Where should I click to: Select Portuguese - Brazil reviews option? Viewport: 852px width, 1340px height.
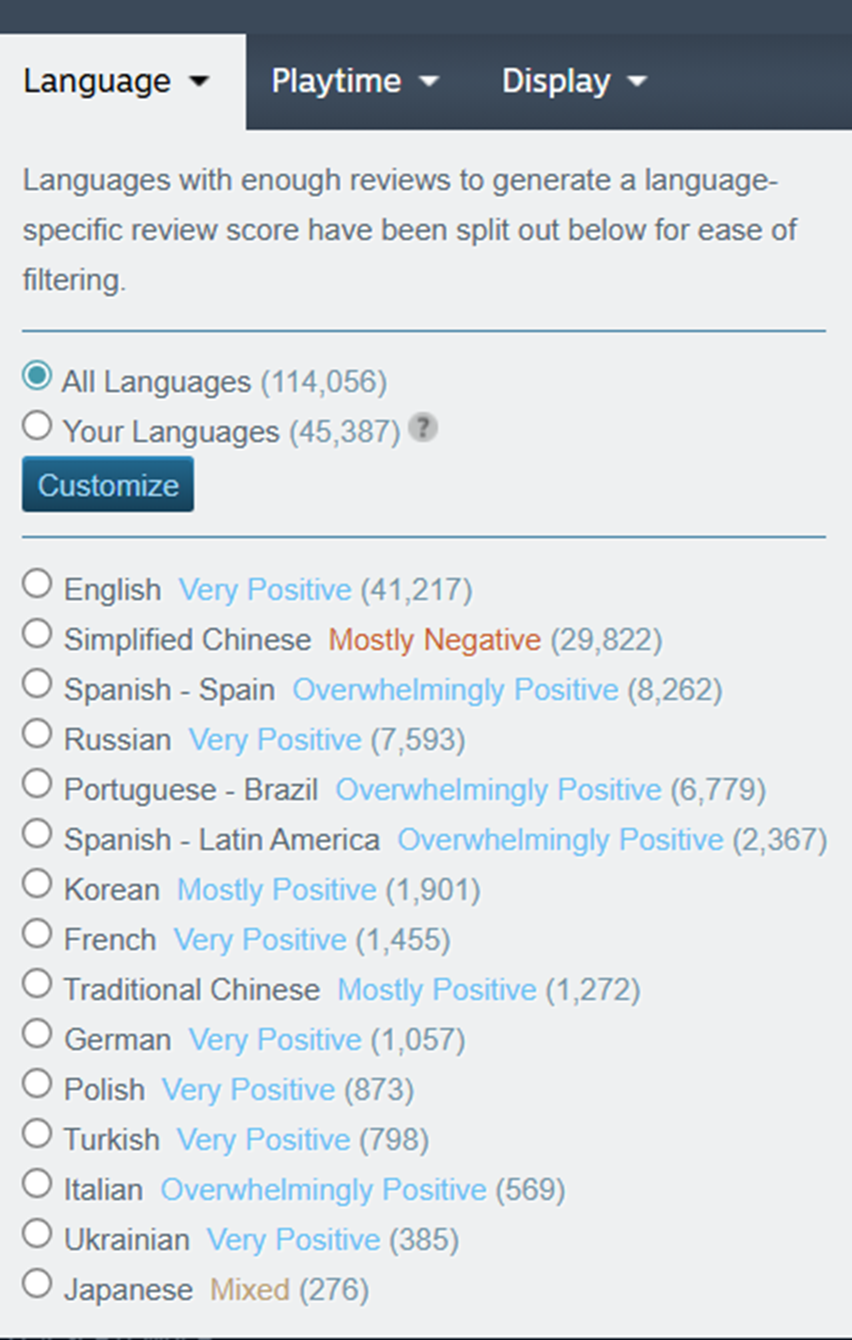point(37,784)
